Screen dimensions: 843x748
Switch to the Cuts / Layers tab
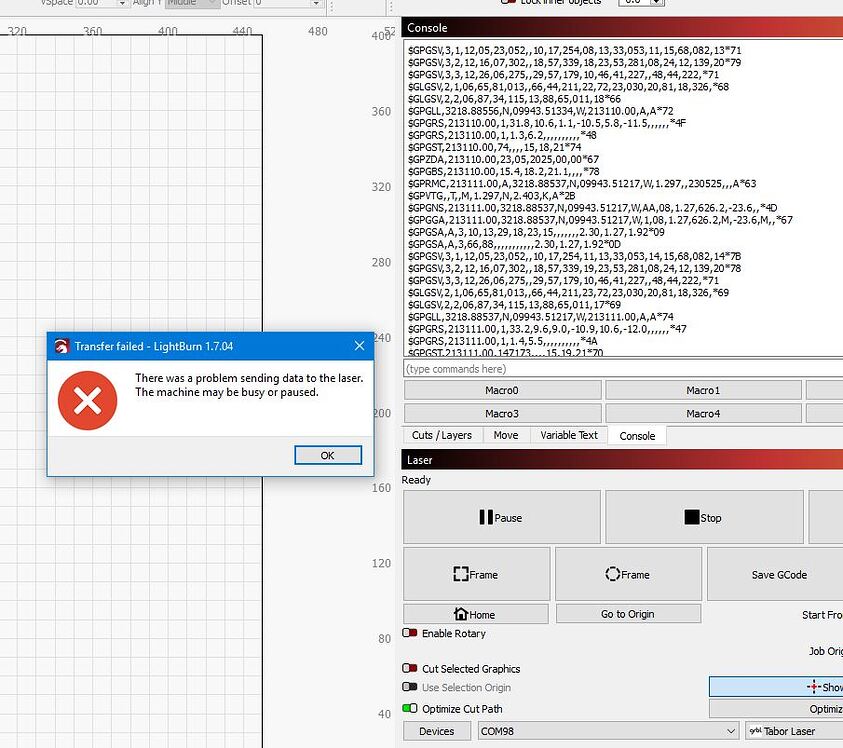pyautogui.click(x=441, y=435)
